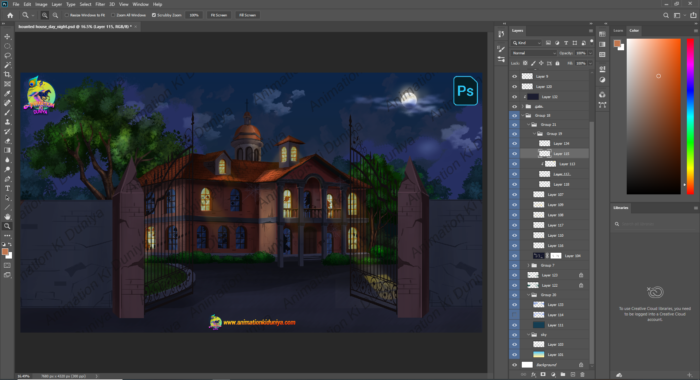Click the Fit Screen button

(x=219, y=15)
